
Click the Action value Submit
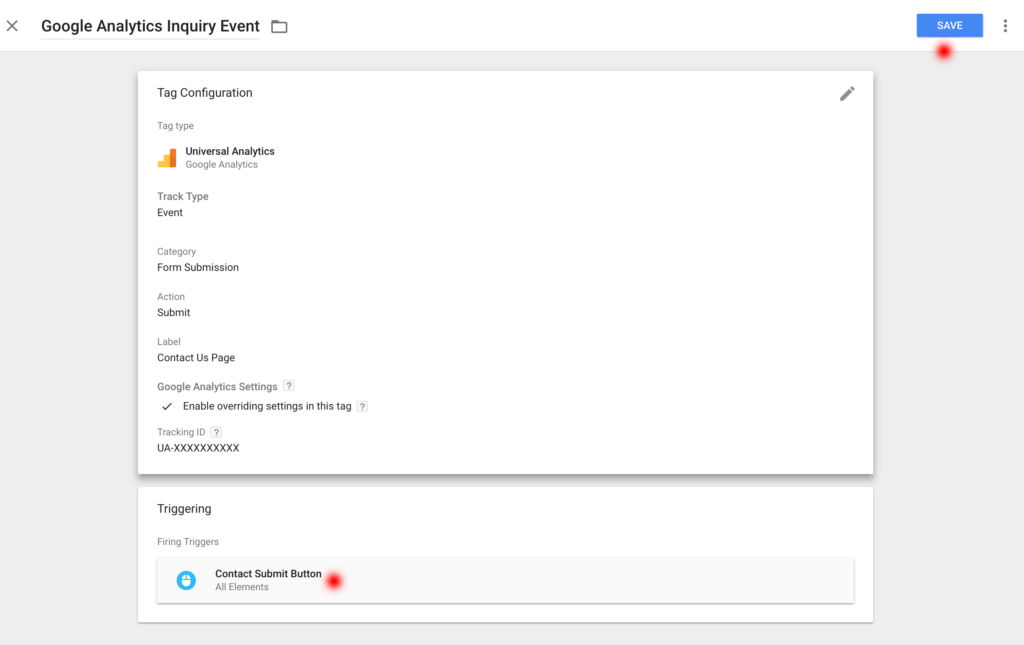174,313
